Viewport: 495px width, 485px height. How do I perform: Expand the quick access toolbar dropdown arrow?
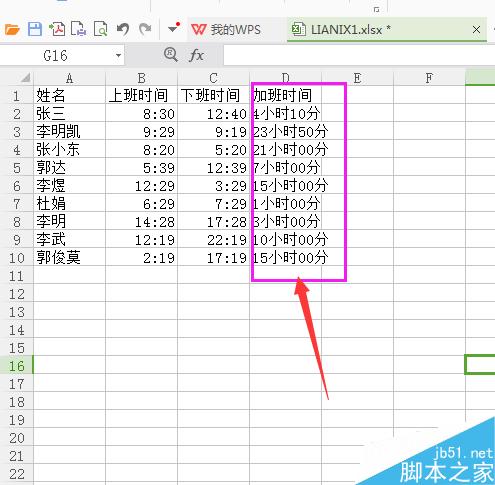(x=173, y=29)
